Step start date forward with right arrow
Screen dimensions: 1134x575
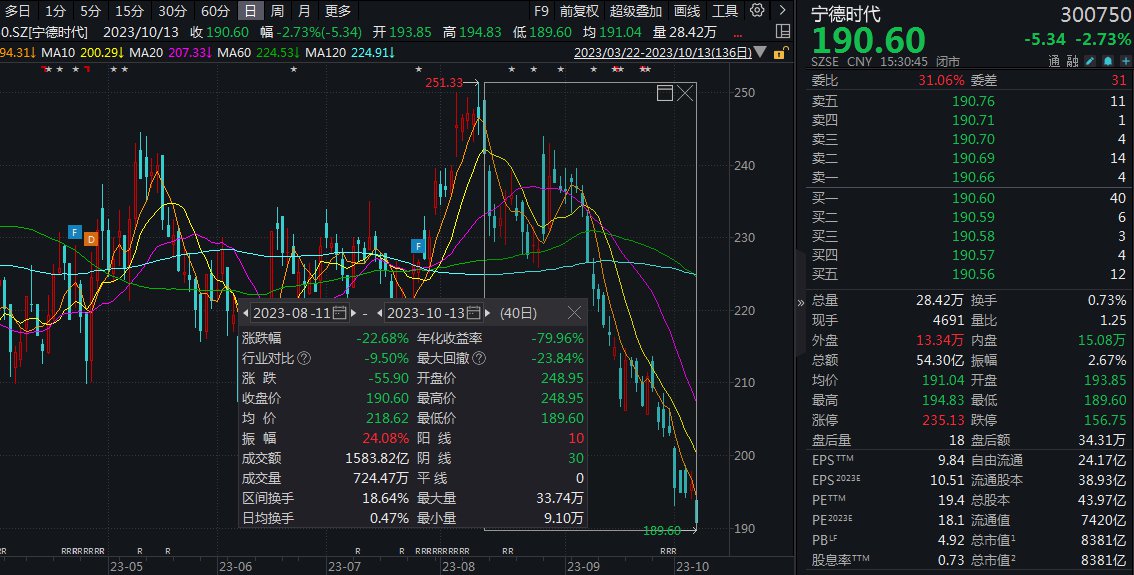pos(354,313)
